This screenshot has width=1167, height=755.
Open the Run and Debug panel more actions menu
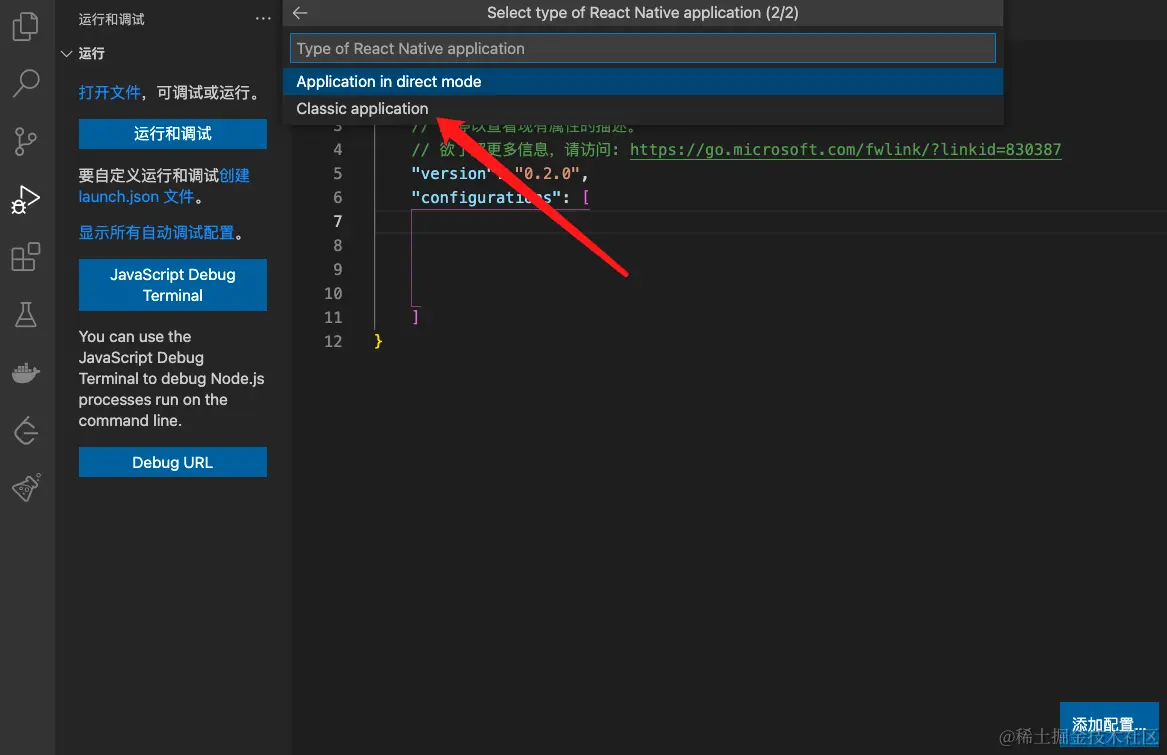pyautogui.click(x=263, y=19)
